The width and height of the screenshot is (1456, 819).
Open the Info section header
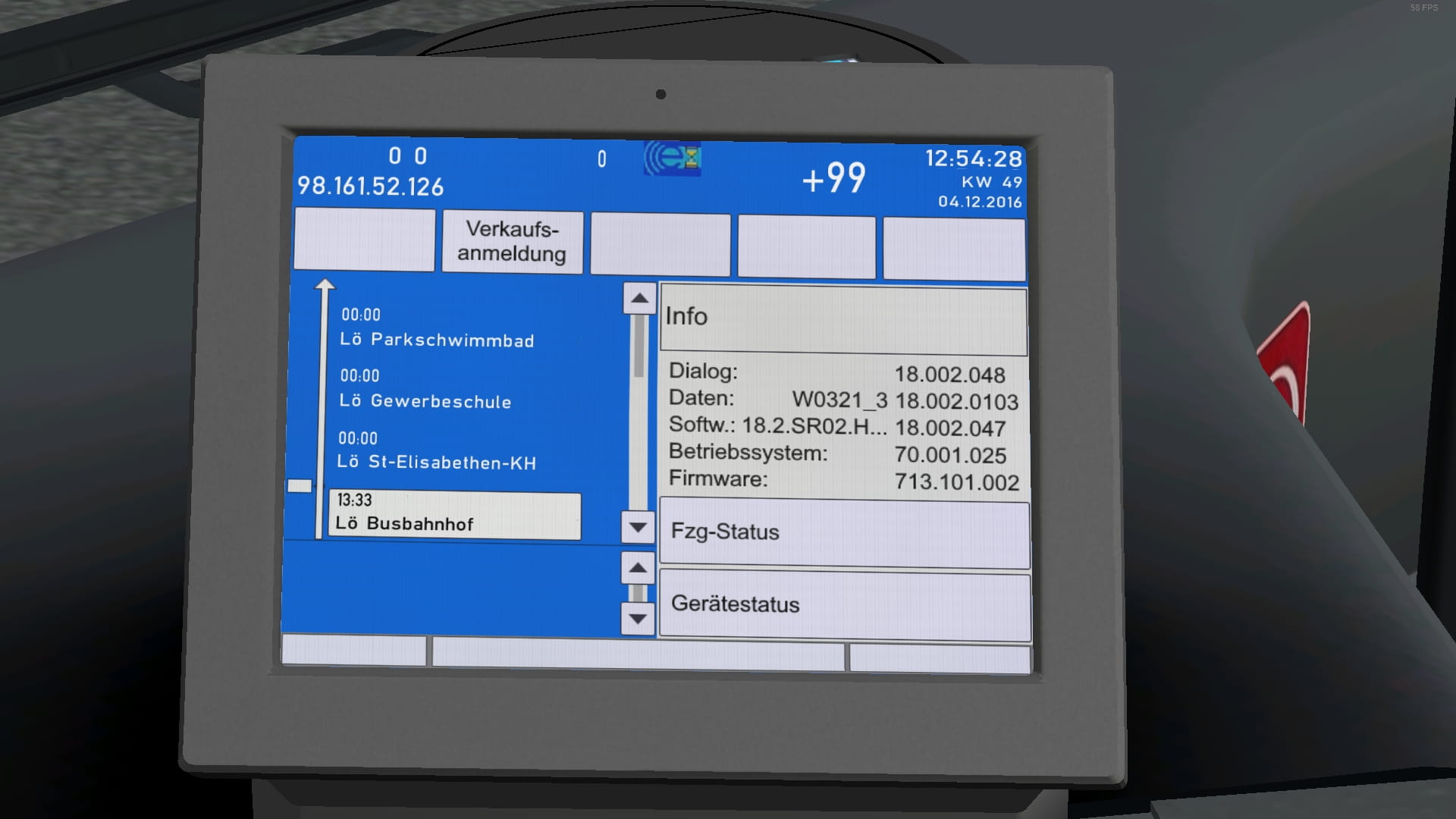click(x=843, y=317)
